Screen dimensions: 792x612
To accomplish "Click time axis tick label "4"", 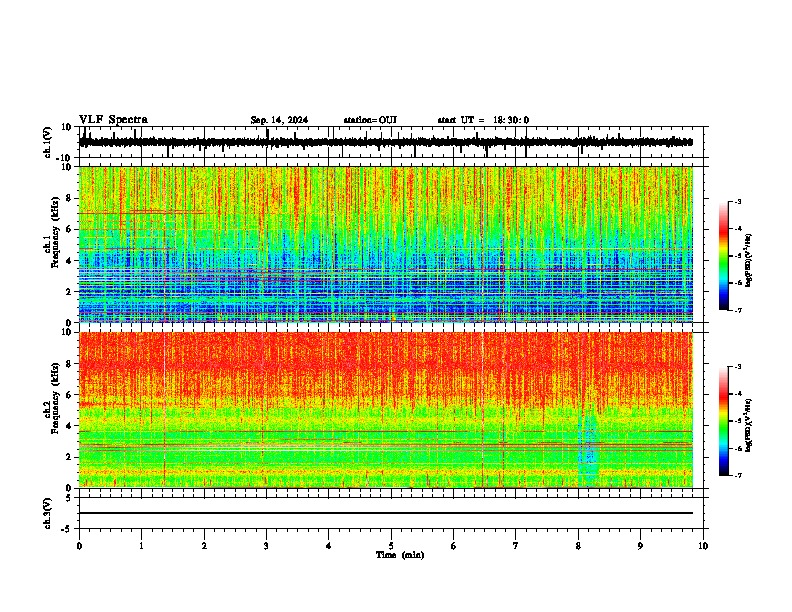I will [329, 546].
